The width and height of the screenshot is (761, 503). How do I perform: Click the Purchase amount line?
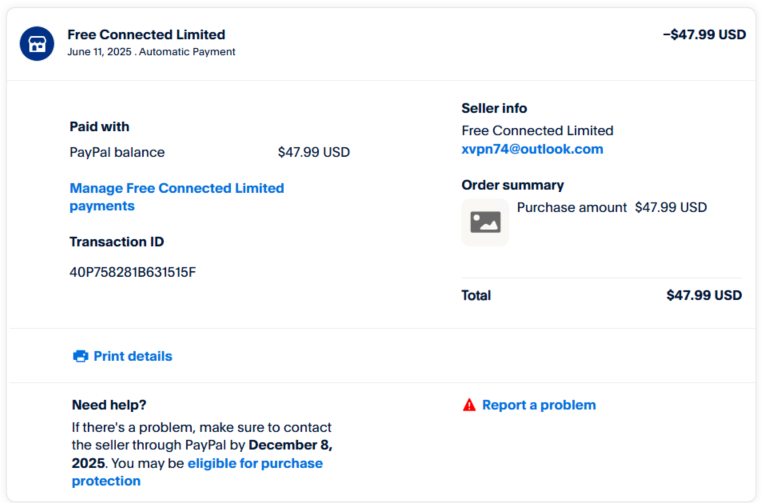point(612,207)
